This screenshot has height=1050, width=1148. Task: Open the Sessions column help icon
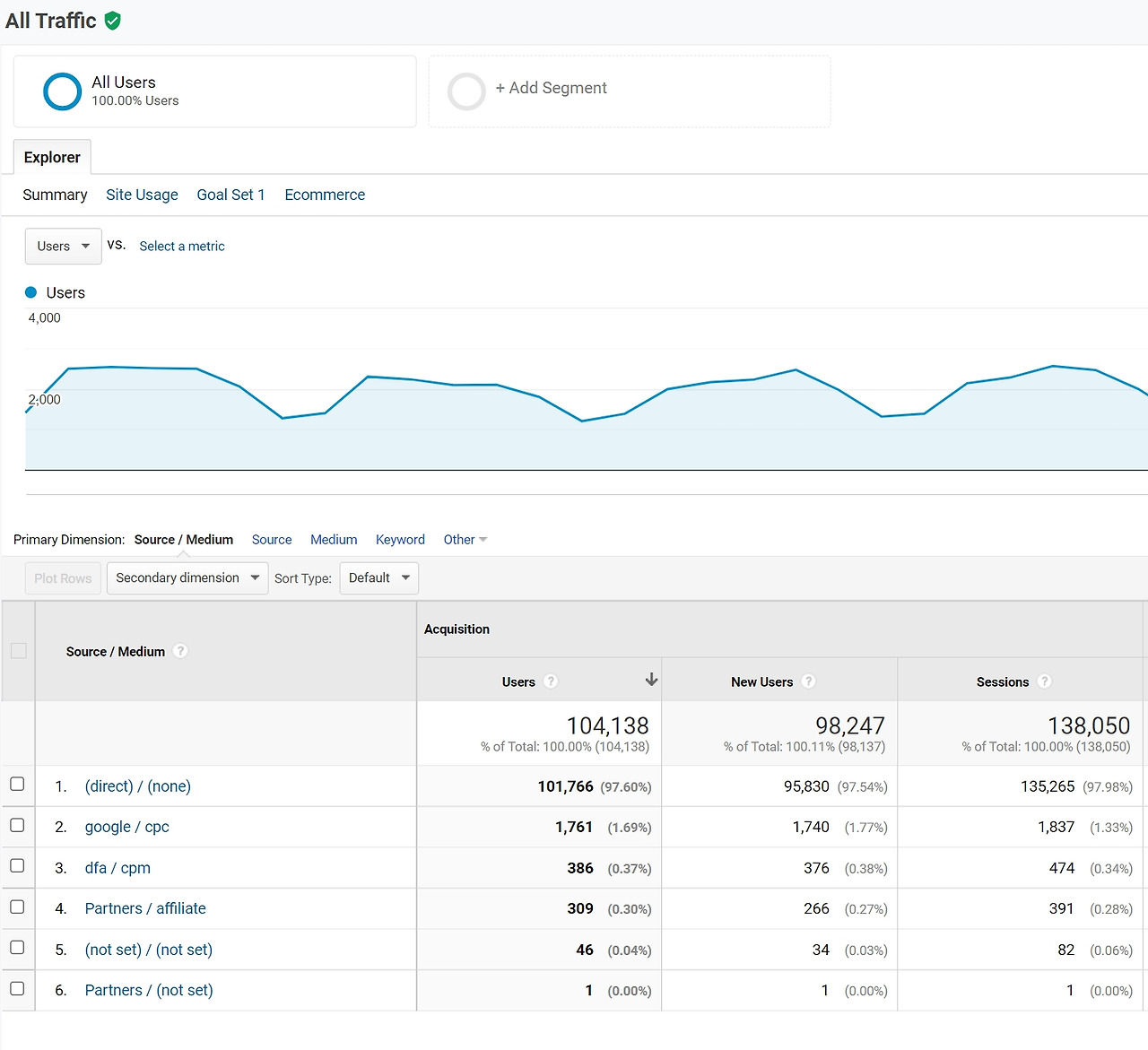(1044, 681)
